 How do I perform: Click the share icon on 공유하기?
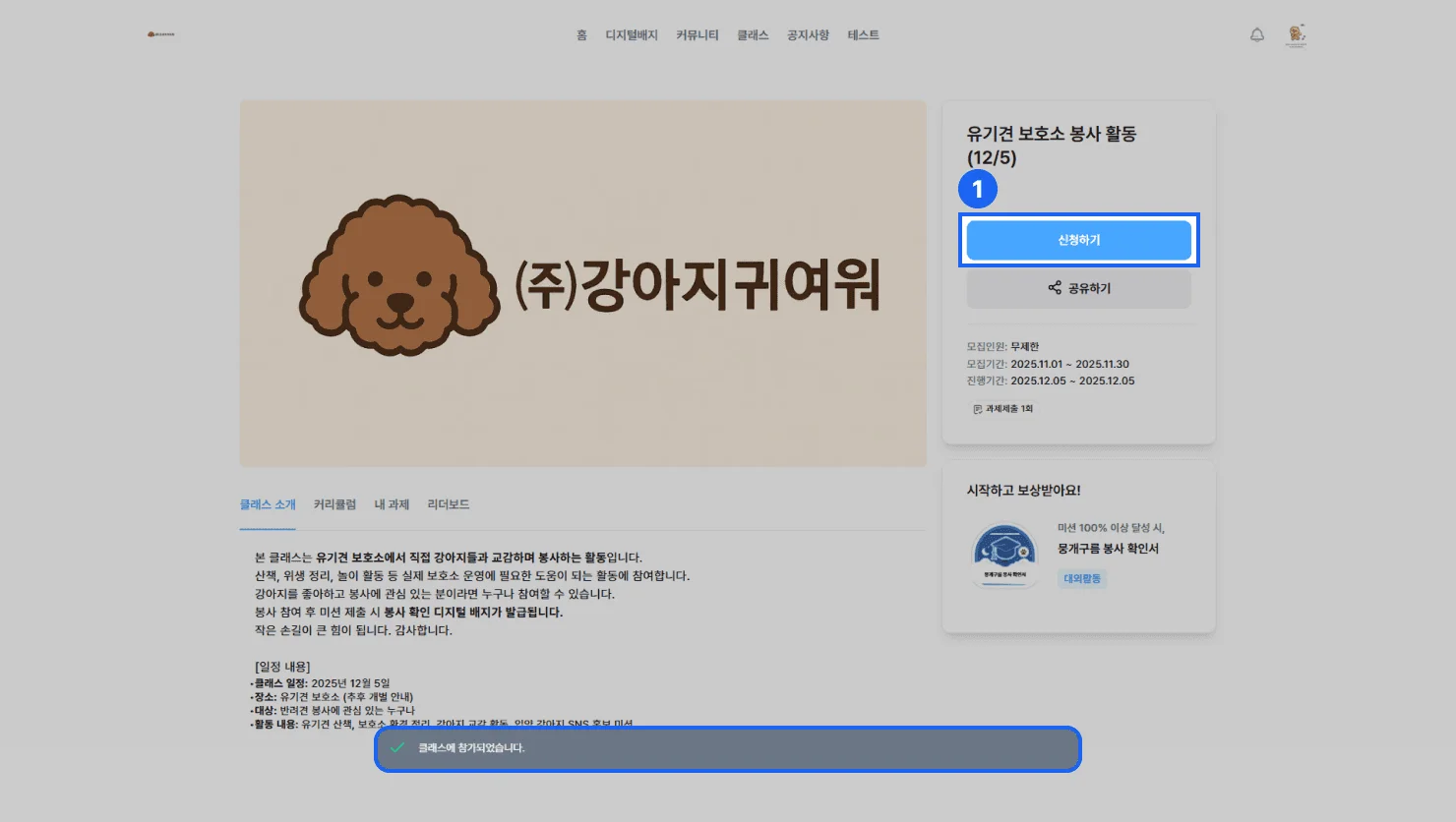(x=1055, y=288)
